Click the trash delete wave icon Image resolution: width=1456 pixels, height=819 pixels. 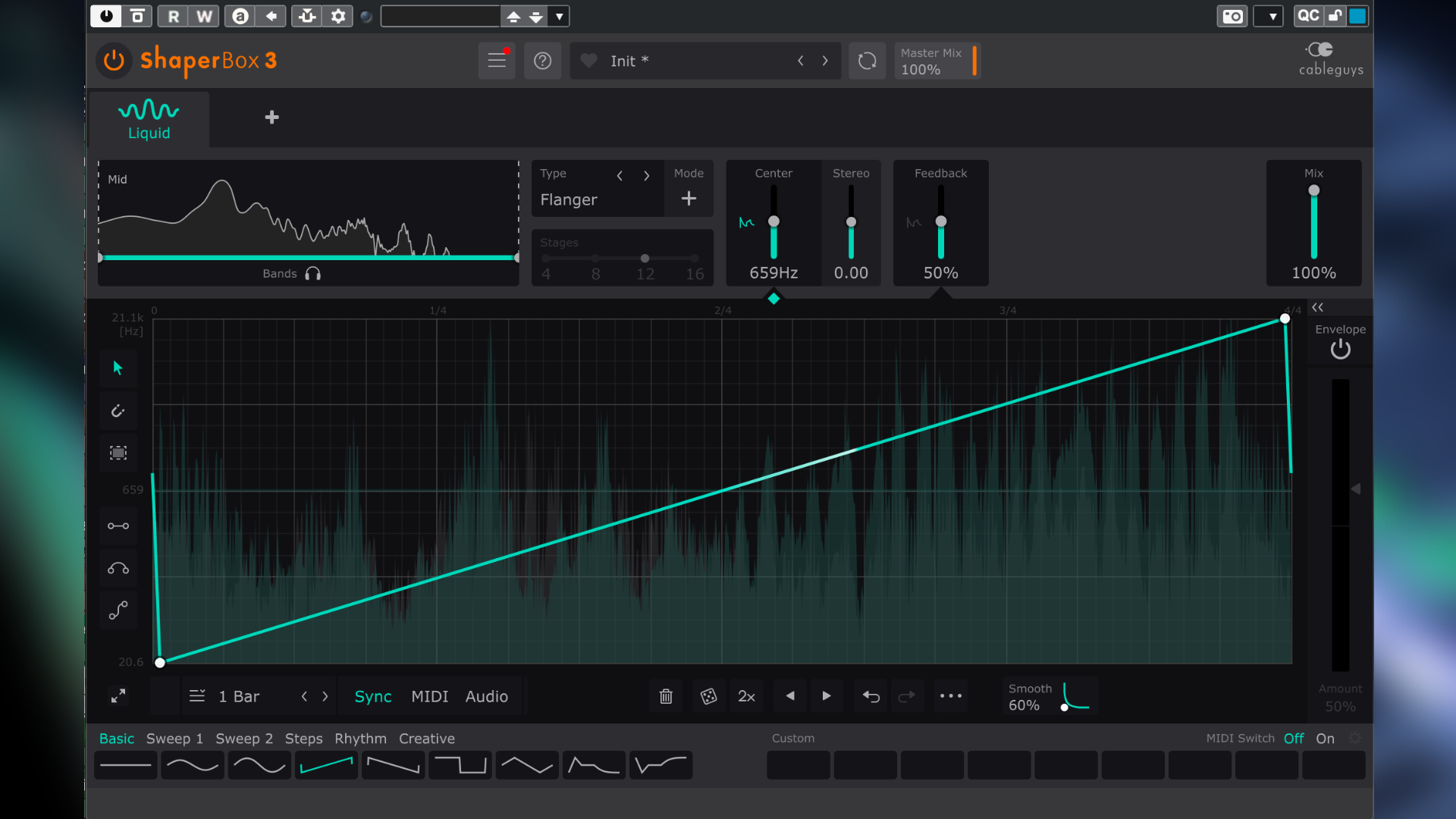(666, 696)
